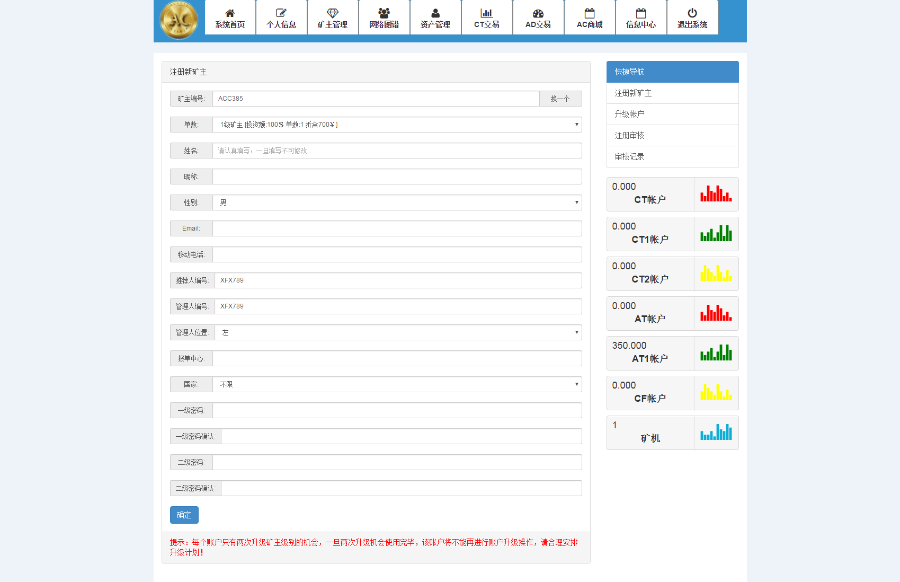This screenshot has width=900, height=582.
Task: Open the 信息中心 calendar icon tab
Action: (x=641, y=18)
